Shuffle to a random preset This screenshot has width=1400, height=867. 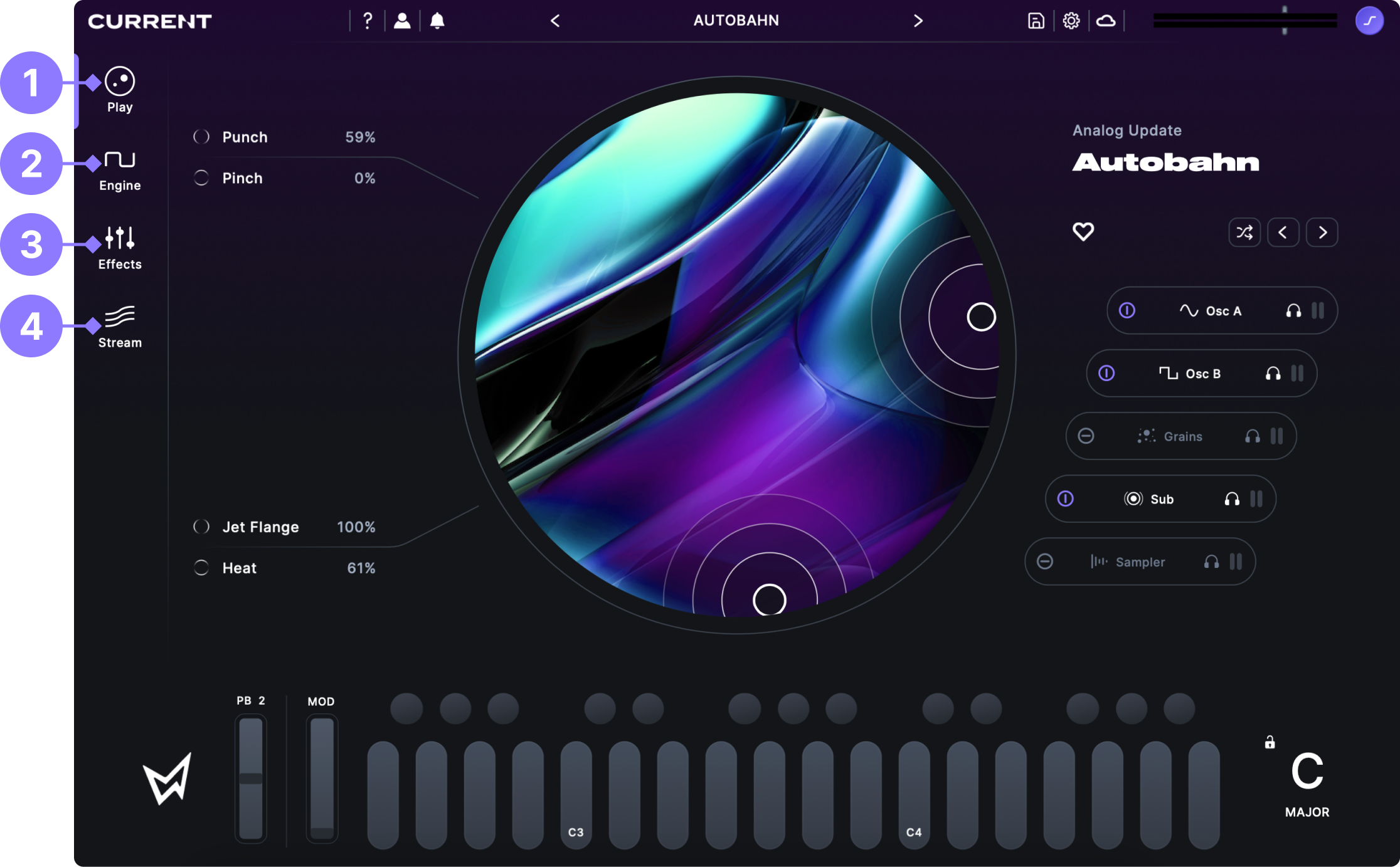click(x=1244, y=233)
